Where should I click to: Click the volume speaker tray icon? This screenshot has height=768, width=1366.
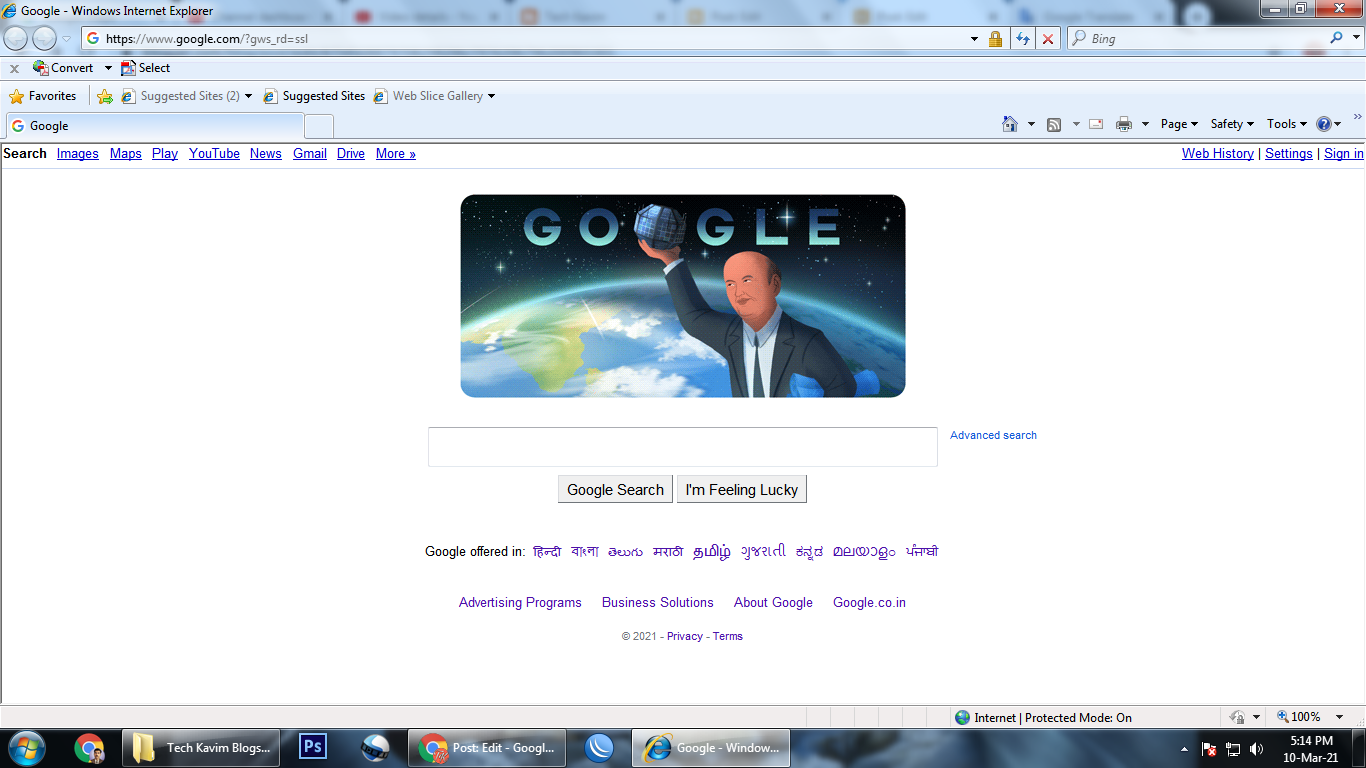[x=1257, y=748]
